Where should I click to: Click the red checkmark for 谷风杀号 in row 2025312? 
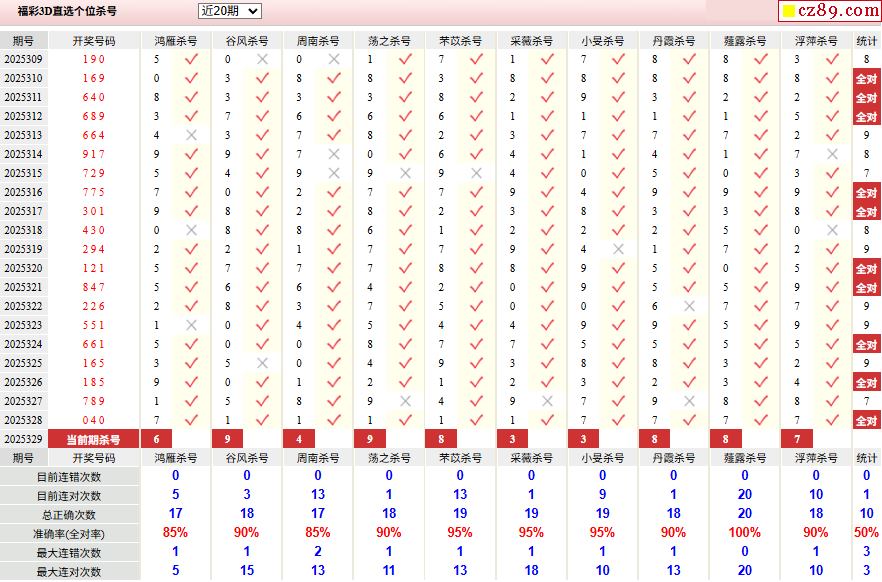[x=262, y=116]
